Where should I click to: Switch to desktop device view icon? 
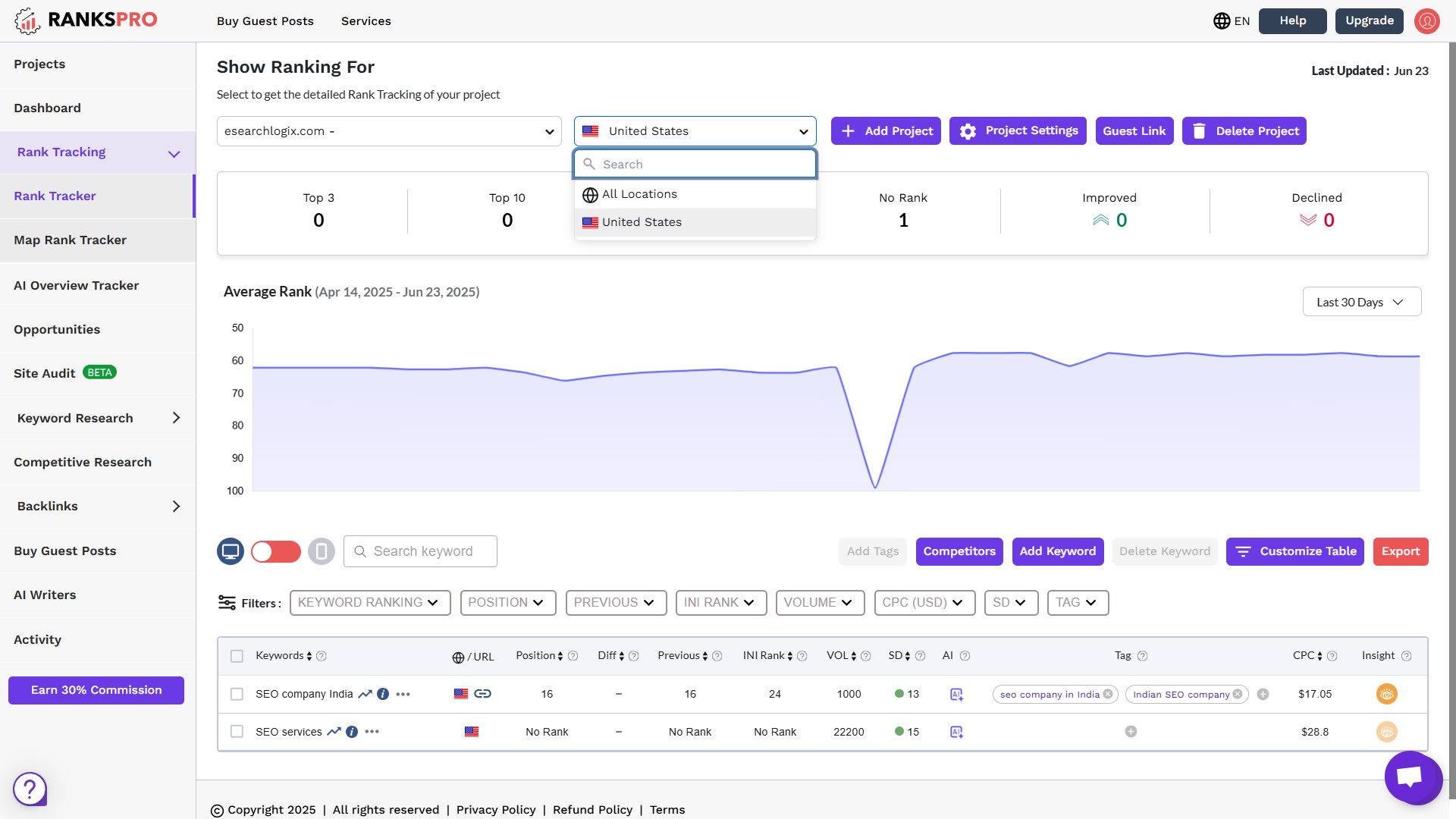(231, 551)
